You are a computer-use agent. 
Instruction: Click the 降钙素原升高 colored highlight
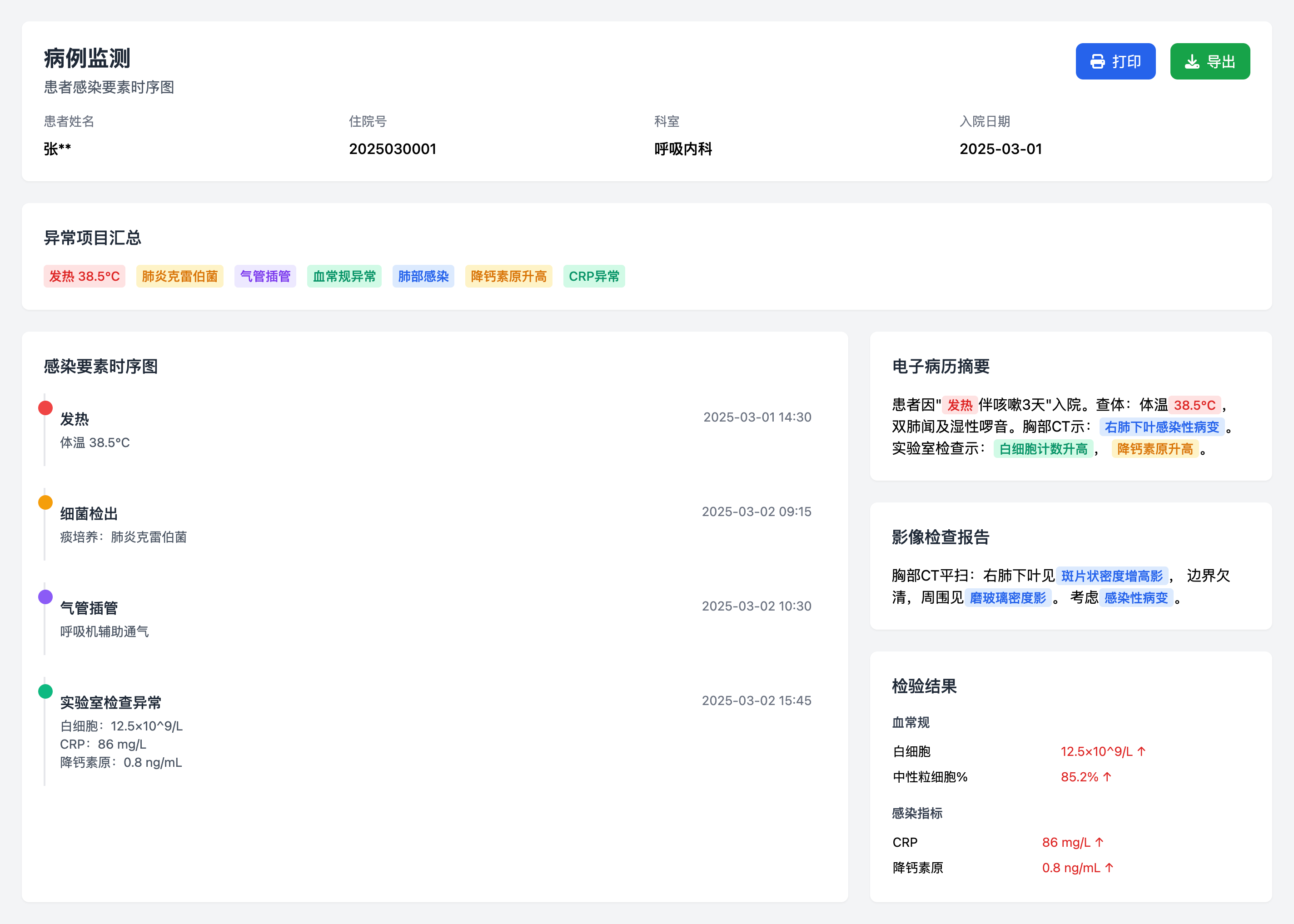coord(1156,449)
